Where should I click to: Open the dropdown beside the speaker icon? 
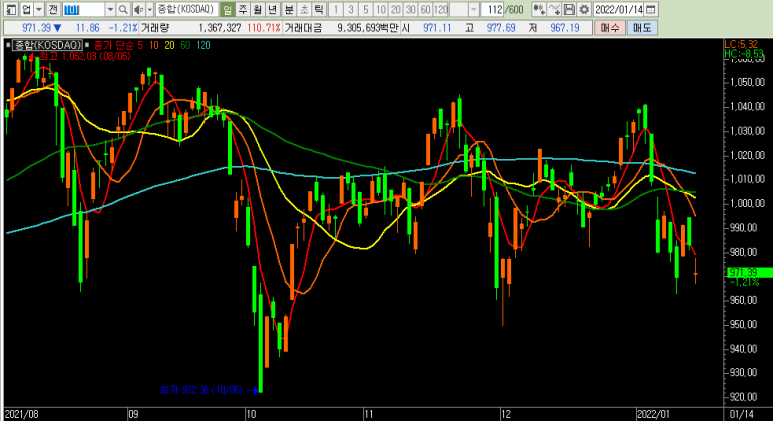149,9
